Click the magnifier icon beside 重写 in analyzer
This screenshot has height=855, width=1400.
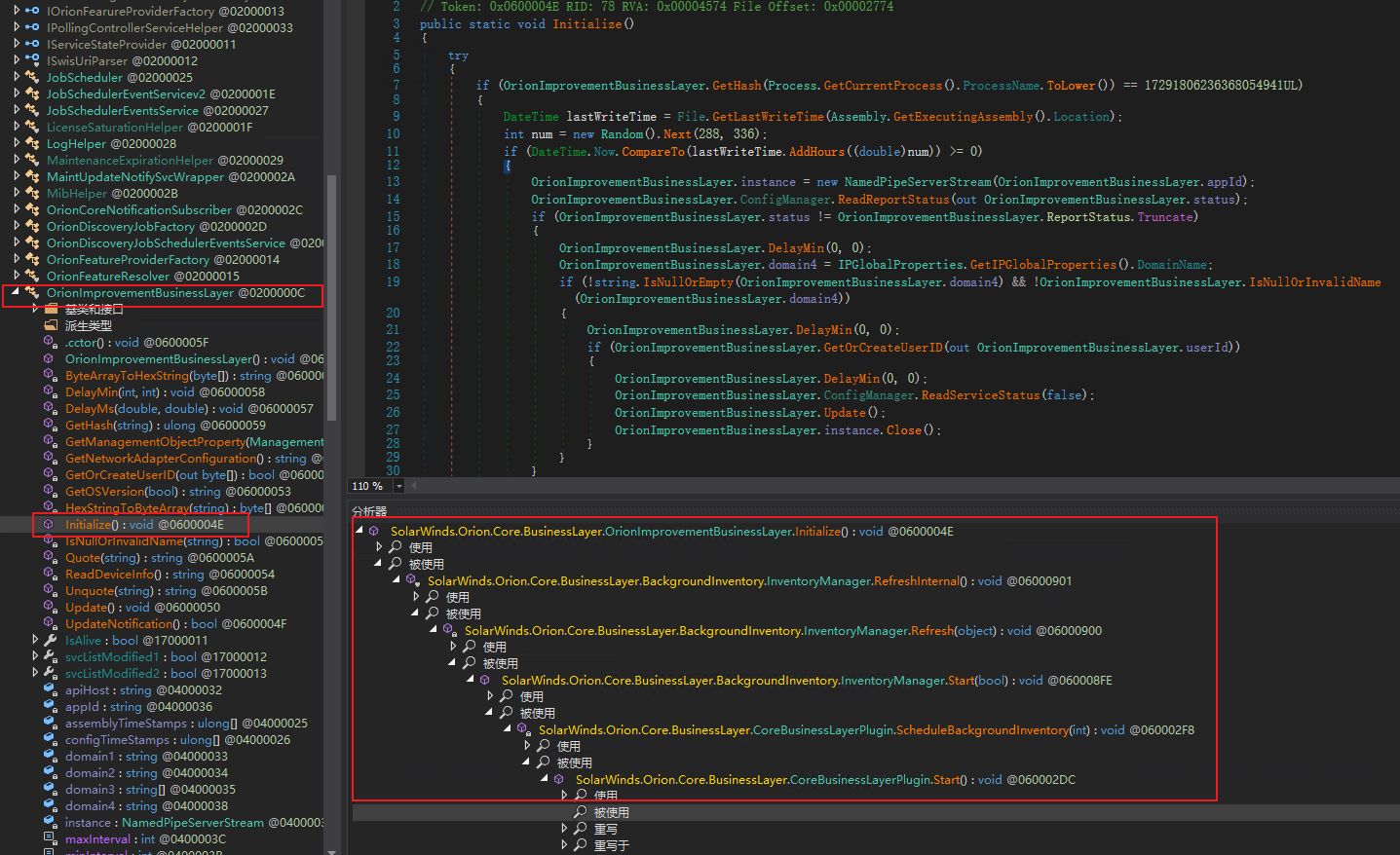pos(580,829)
